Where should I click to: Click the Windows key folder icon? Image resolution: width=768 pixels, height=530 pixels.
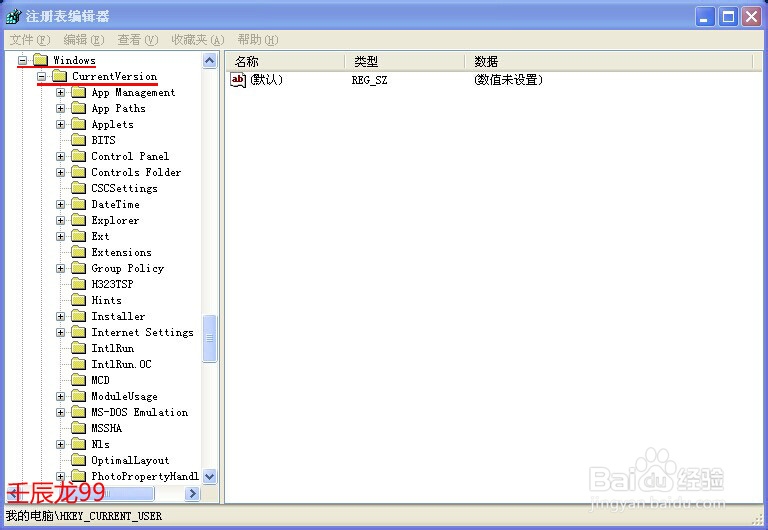41,60
